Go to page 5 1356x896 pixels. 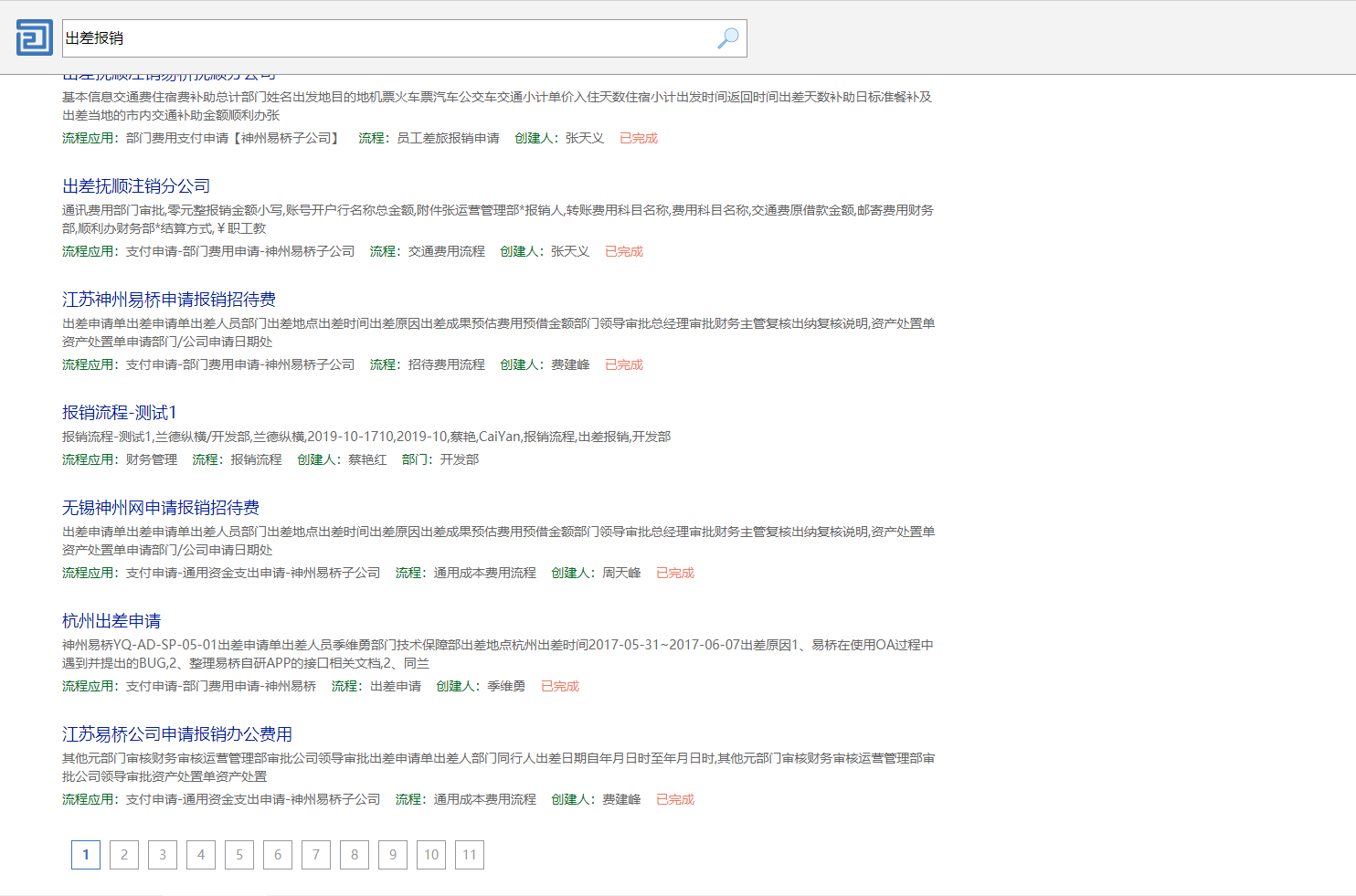pyautogui.click(x=239, y=855)
